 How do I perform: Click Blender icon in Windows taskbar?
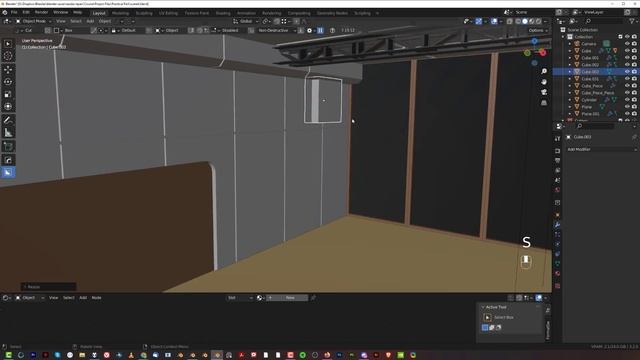[x=217, y=355]
